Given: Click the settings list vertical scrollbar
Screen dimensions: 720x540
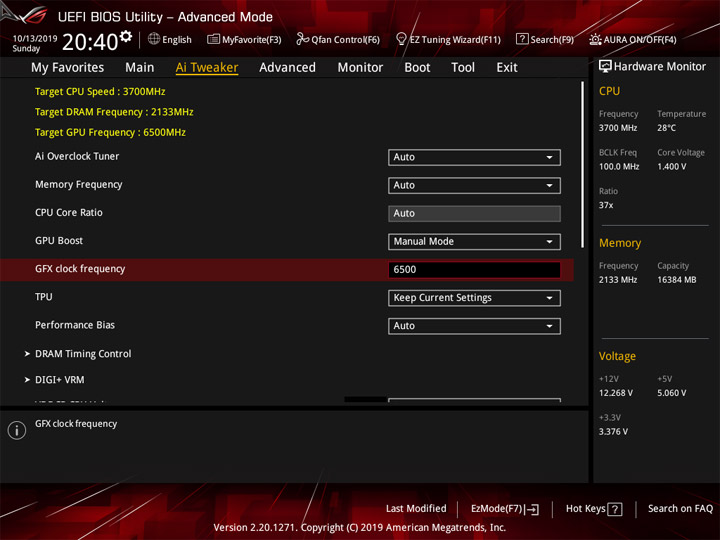Looking at the screenshot, I should pos(583,164).
